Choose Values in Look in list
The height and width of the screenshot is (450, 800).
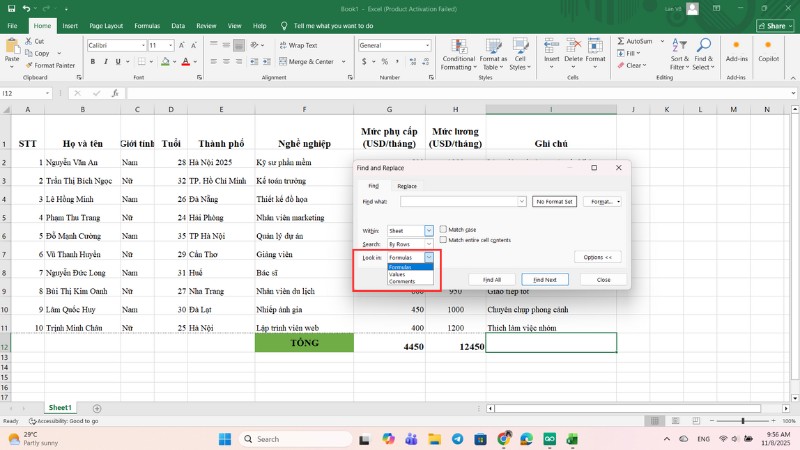point(398,274)
